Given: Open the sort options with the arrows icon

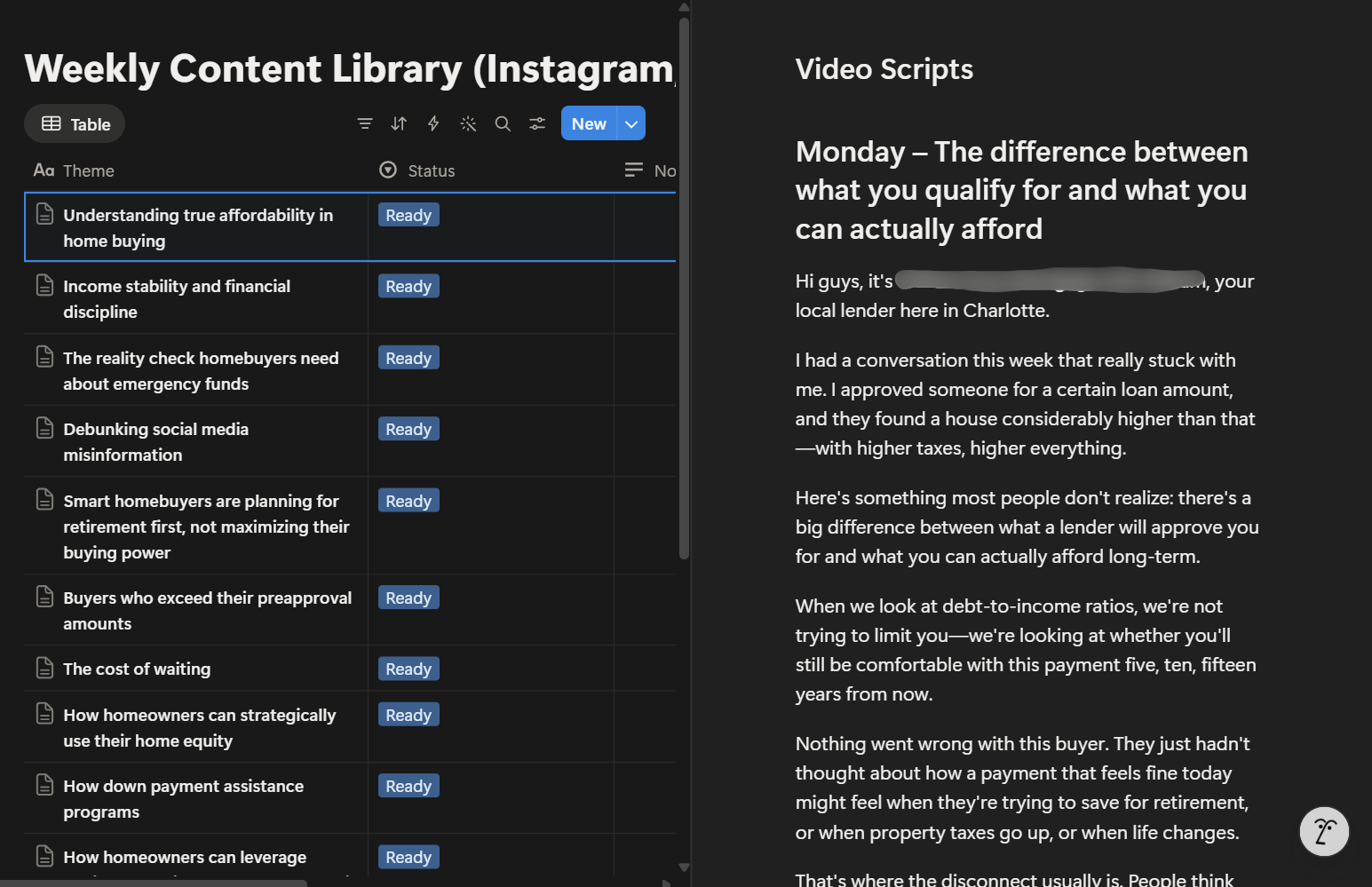Looking at the screenshot, I should (399, 123).
